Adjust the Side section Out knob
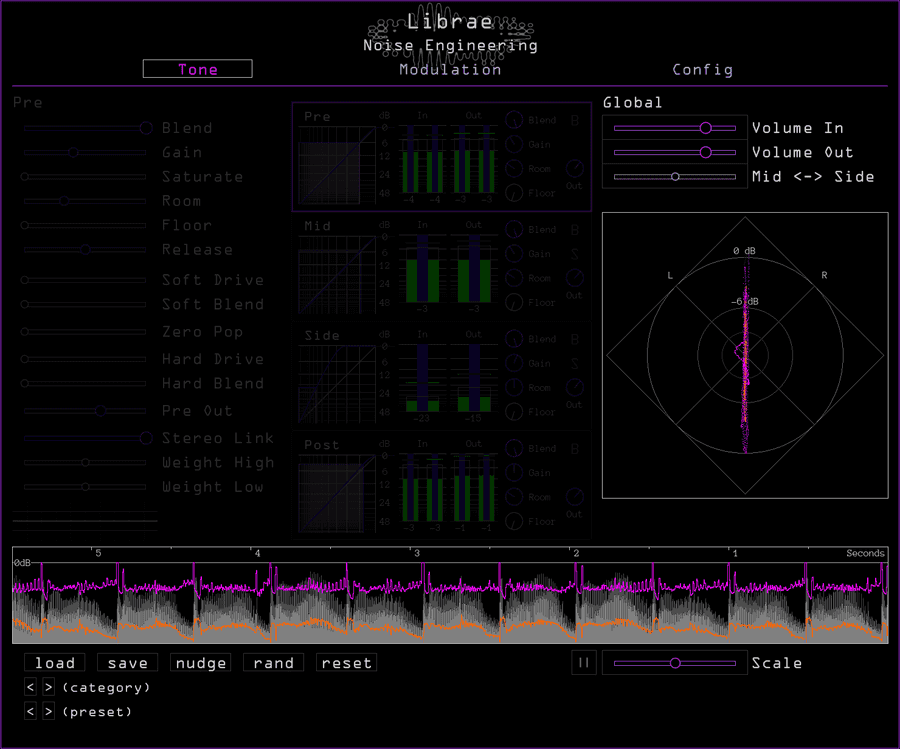This screenshot has width=900, height=749. point(575,387)
